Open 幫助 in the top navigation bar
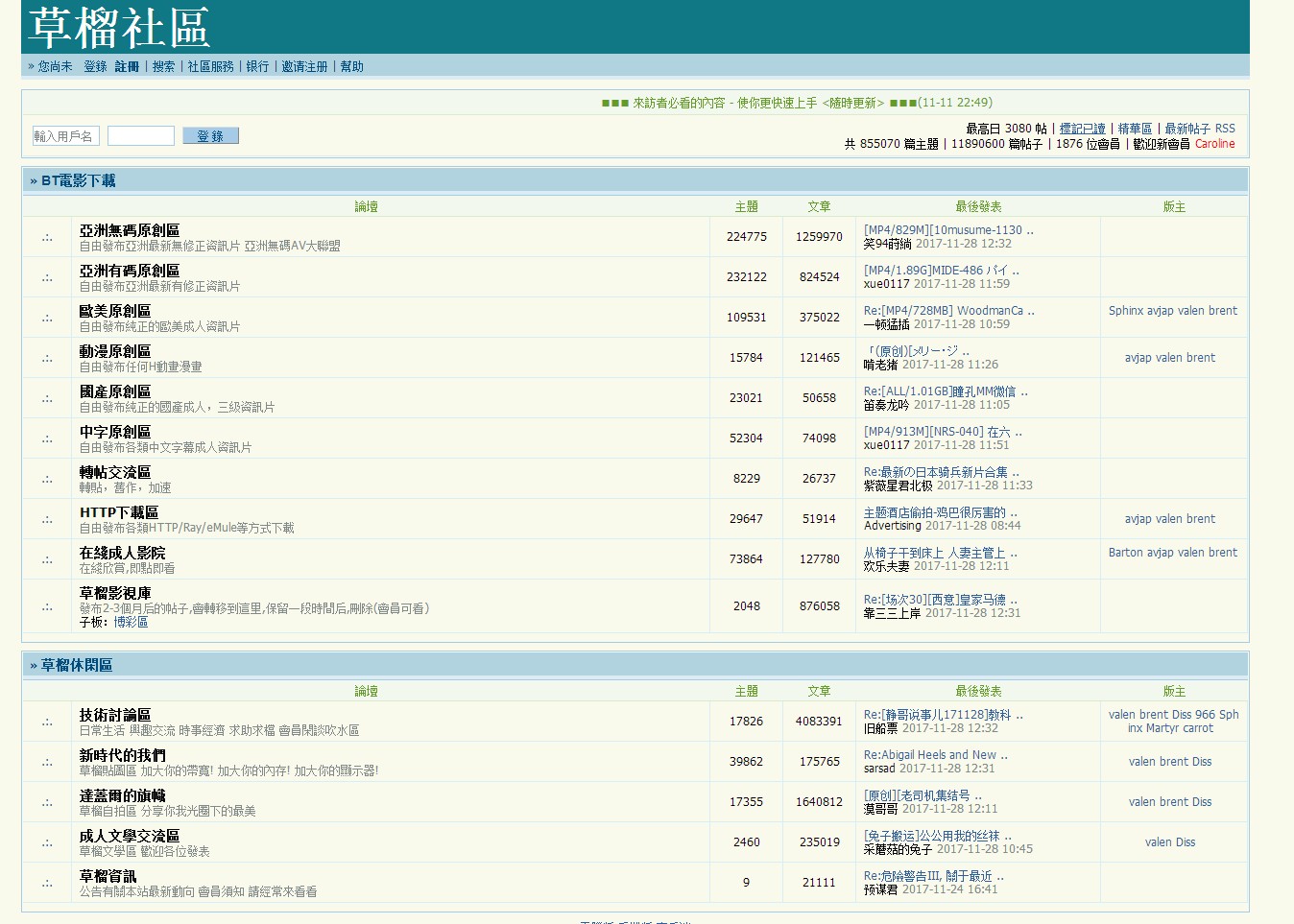The height and width of the screenshot is (924, 1294). pyautogui.click(x=351, y=66)
